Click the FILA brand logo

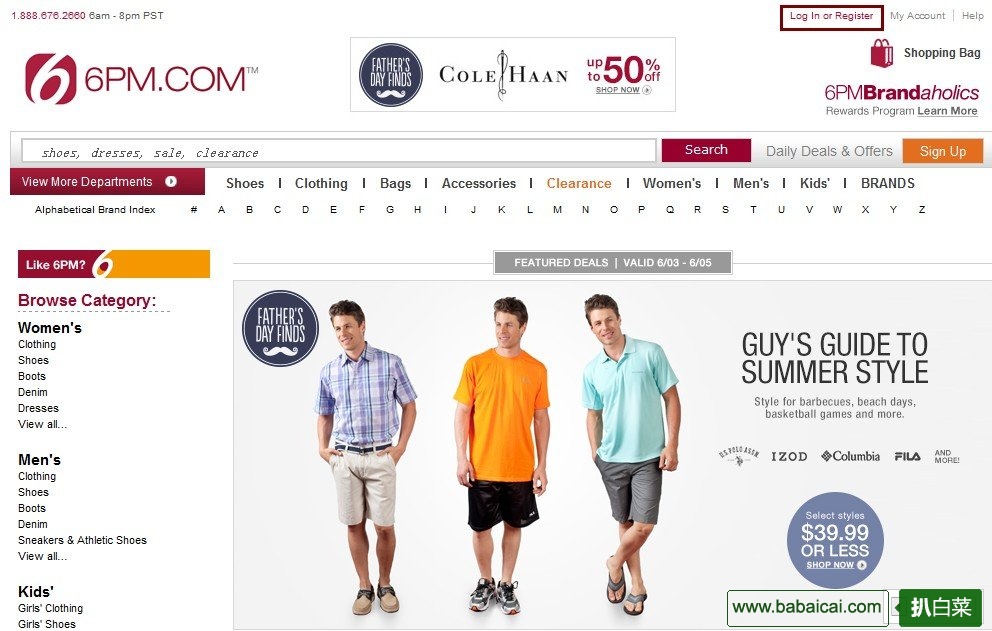click(x=907, y=456)
